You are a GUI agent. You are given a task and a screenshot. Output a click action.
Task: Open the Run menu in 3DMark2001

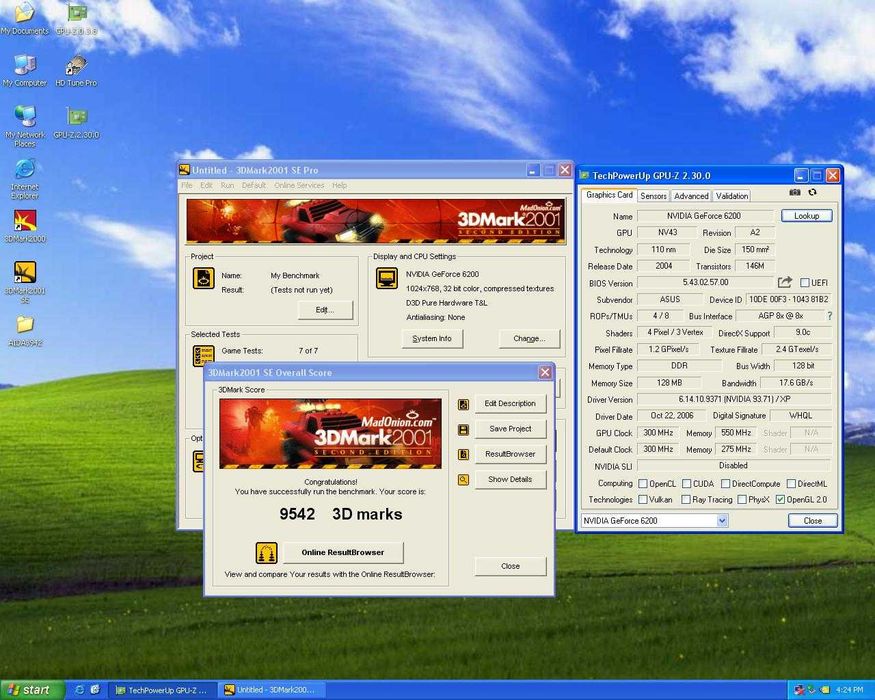click(227, 185)
